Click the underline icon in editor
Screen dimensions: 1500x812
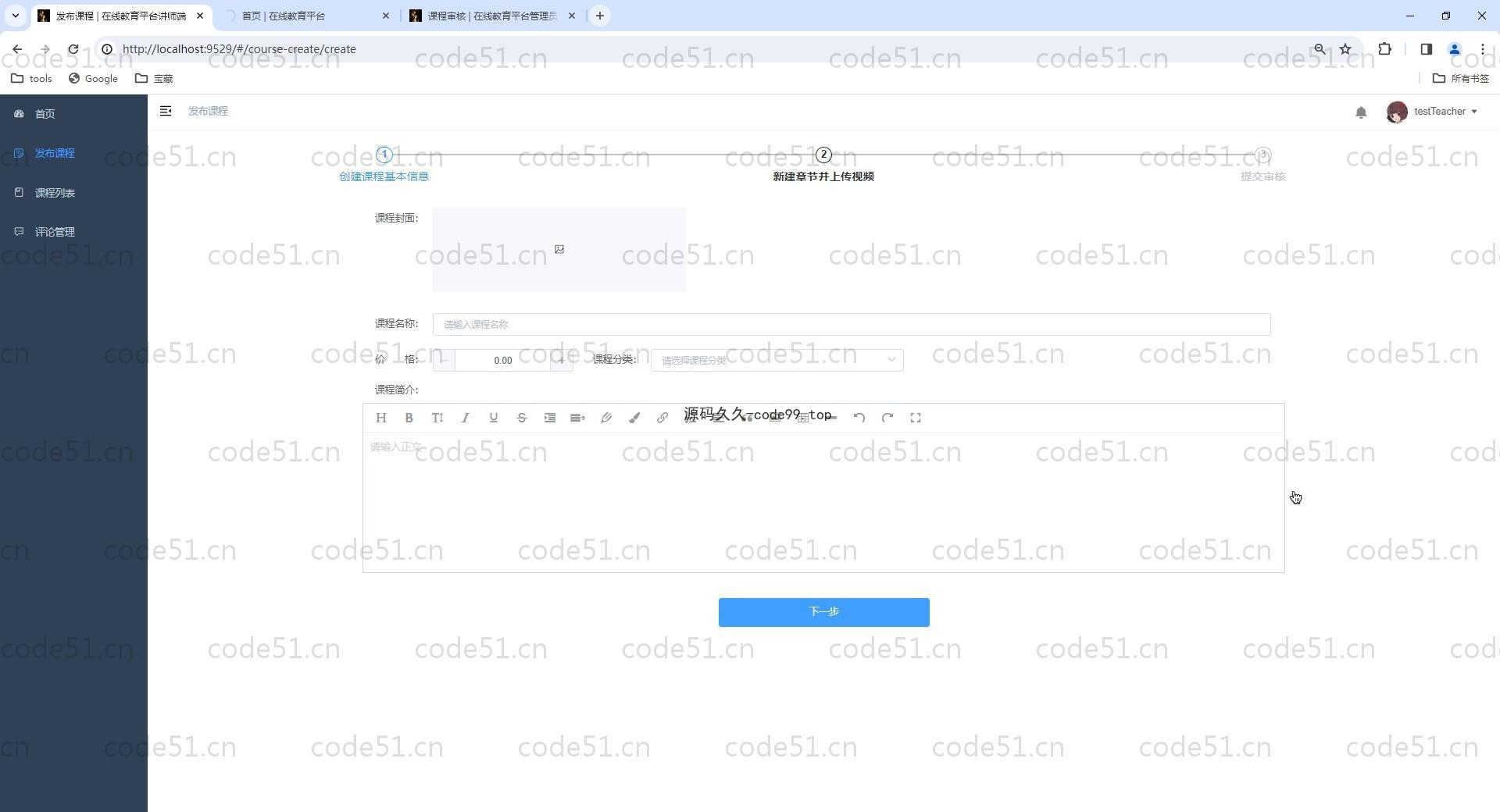point(493,418)
